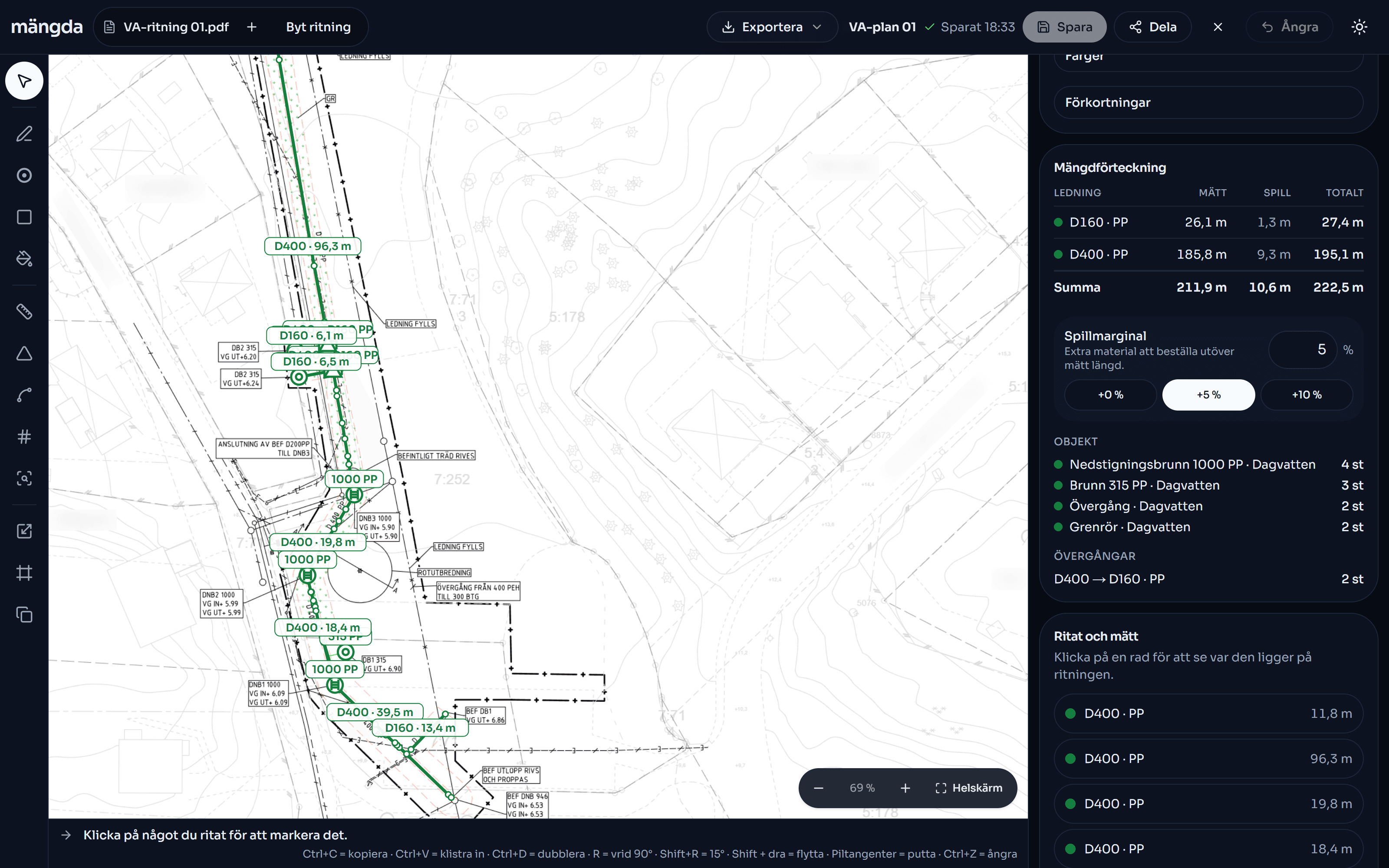Zoom in with the plus button
This screenshot has height=868, width=1389.
pyautogui.click(x=905, y=788)
